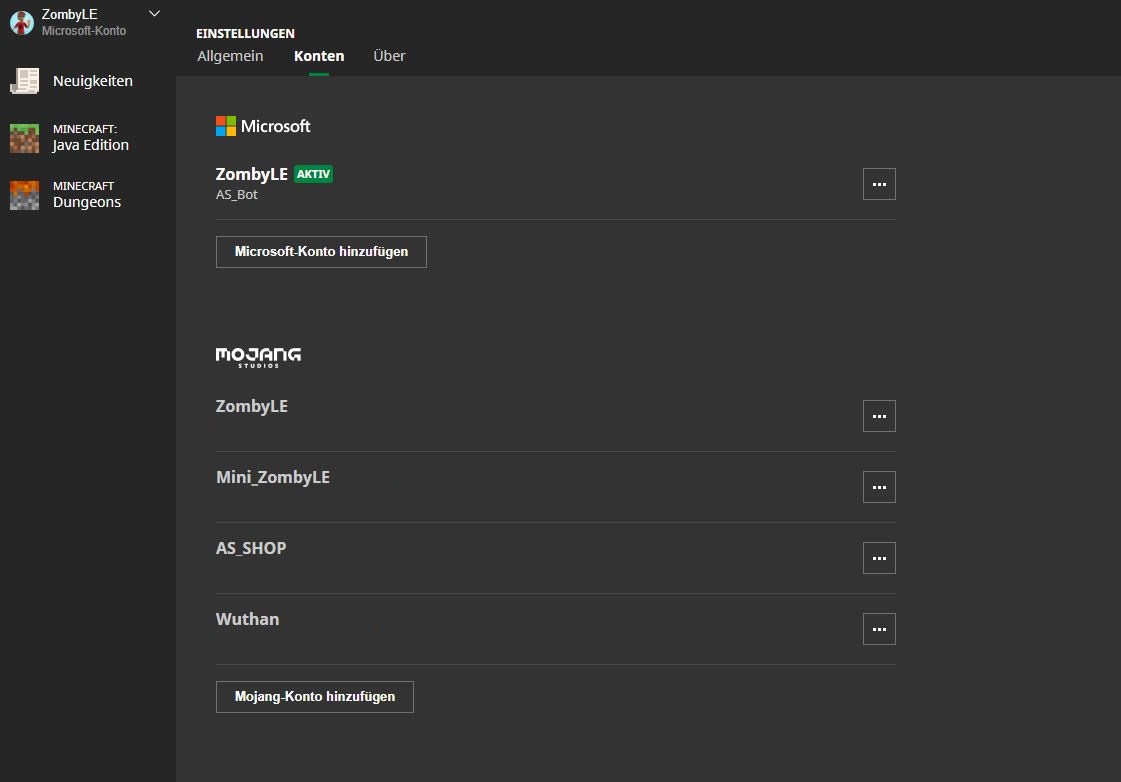Click the ZombyLE profile avatar icon
Viewport: 1121px width, 782px height.
pyautogui.click(x=21, y=22)
